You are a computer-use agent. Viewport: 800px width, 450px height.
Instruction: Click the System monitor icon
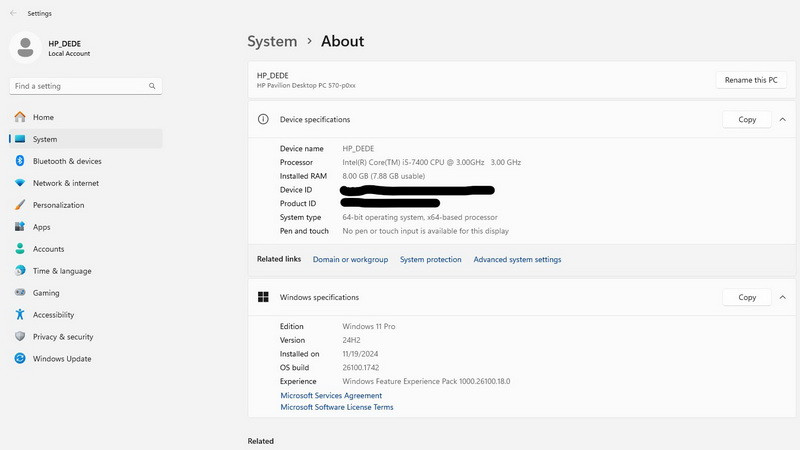click(x=20, y=139)
